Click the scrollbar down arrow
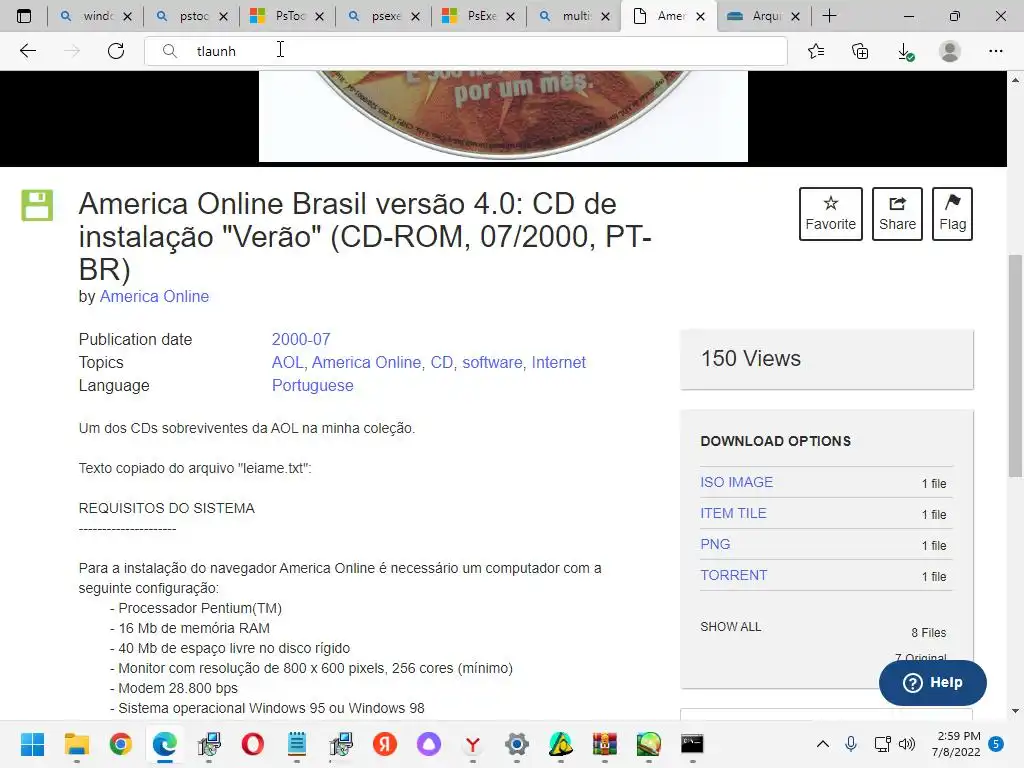Screen dimensions: 1024x768 click(1015, 711)
